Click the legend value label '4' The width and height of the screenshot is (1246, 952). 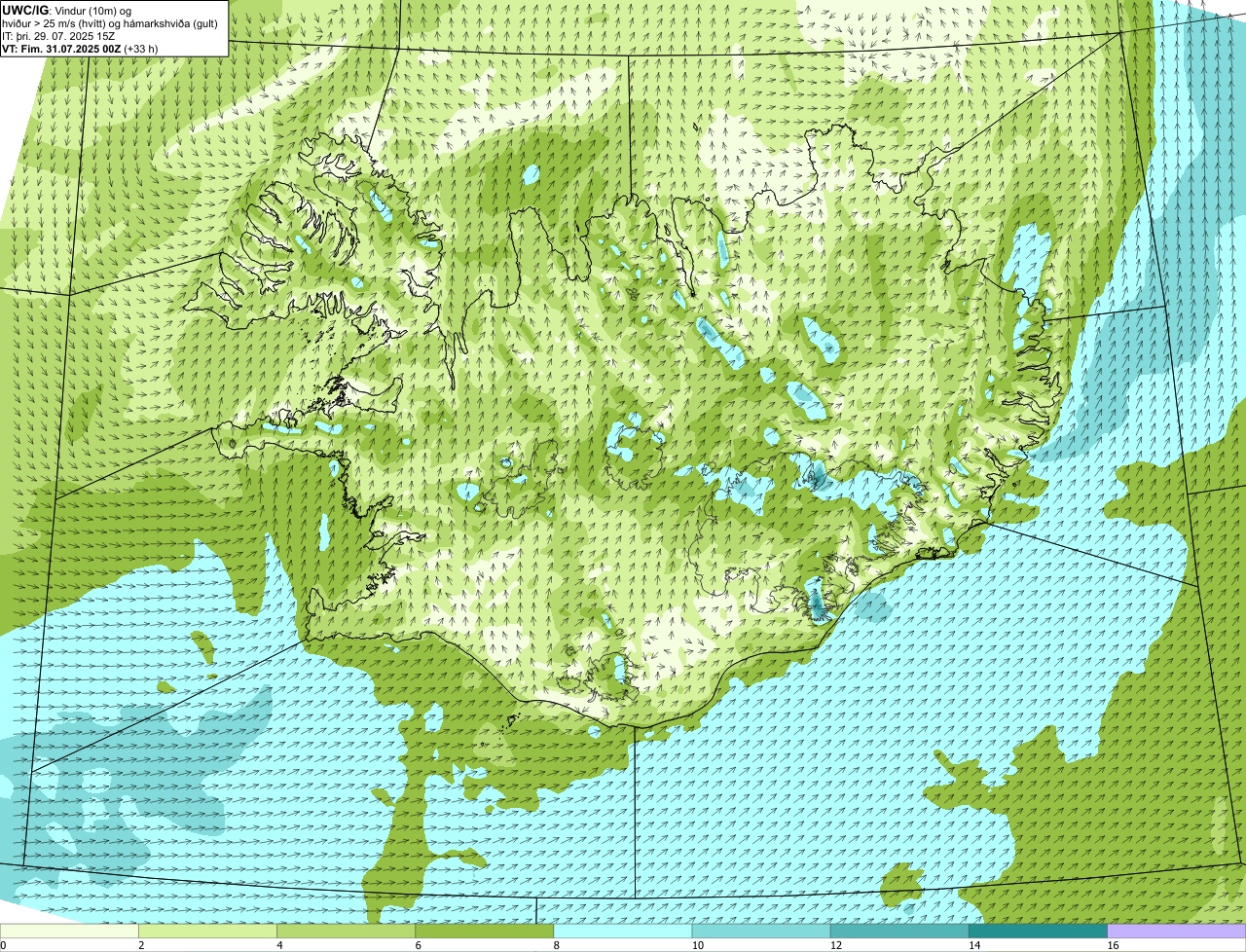pos(279,945)
